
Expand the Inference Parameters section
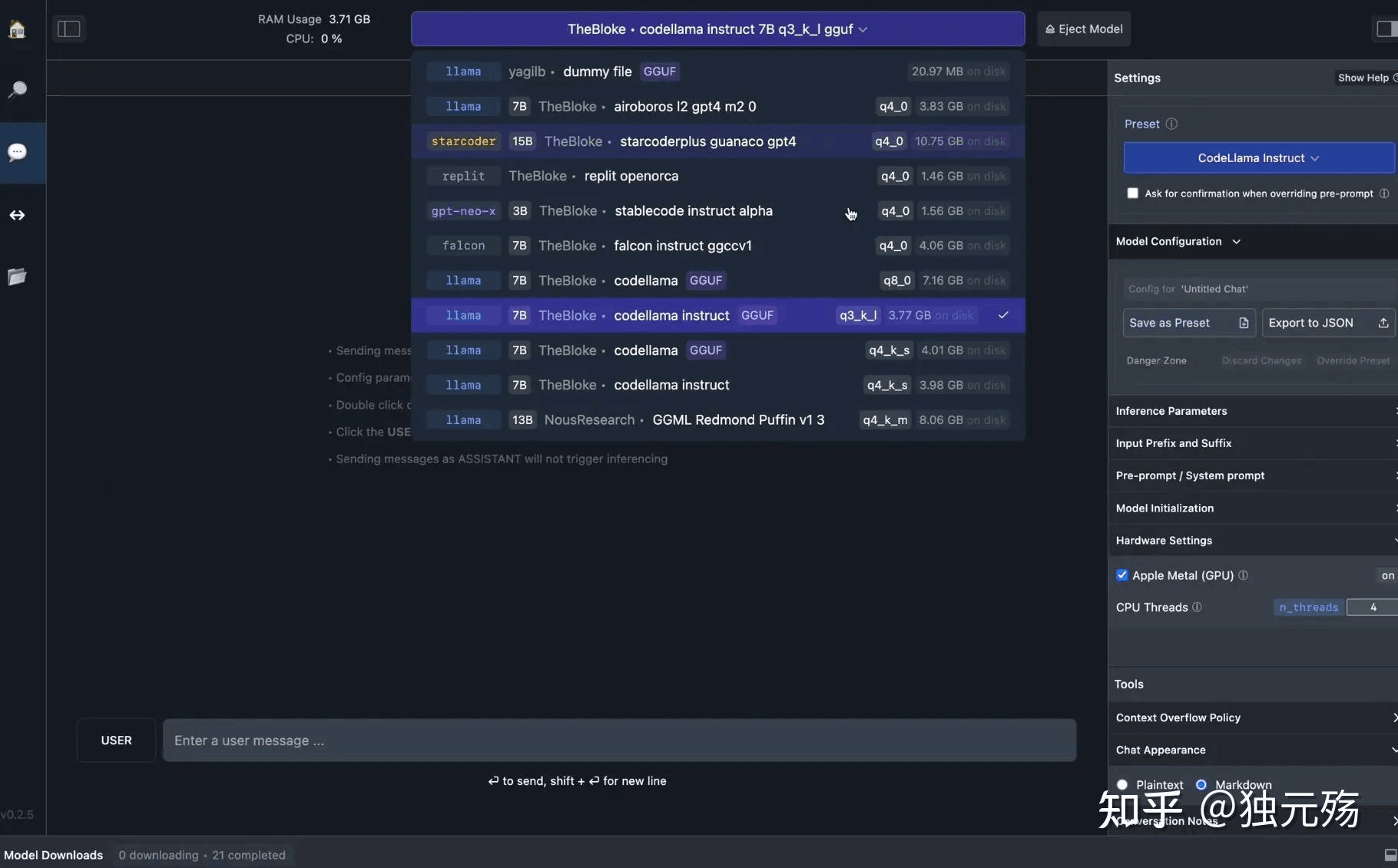[x=1254, y=411]
